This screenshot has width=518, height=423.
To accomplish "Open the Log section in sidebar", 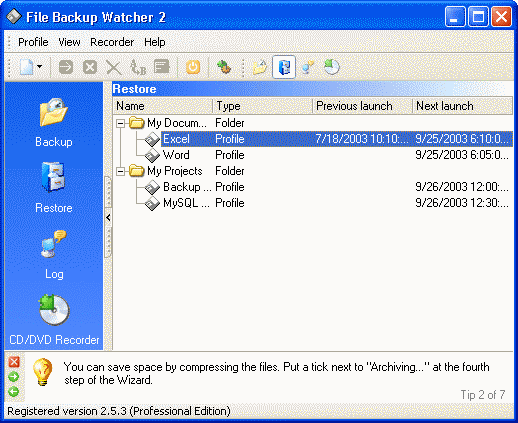I will pos(54,255).
